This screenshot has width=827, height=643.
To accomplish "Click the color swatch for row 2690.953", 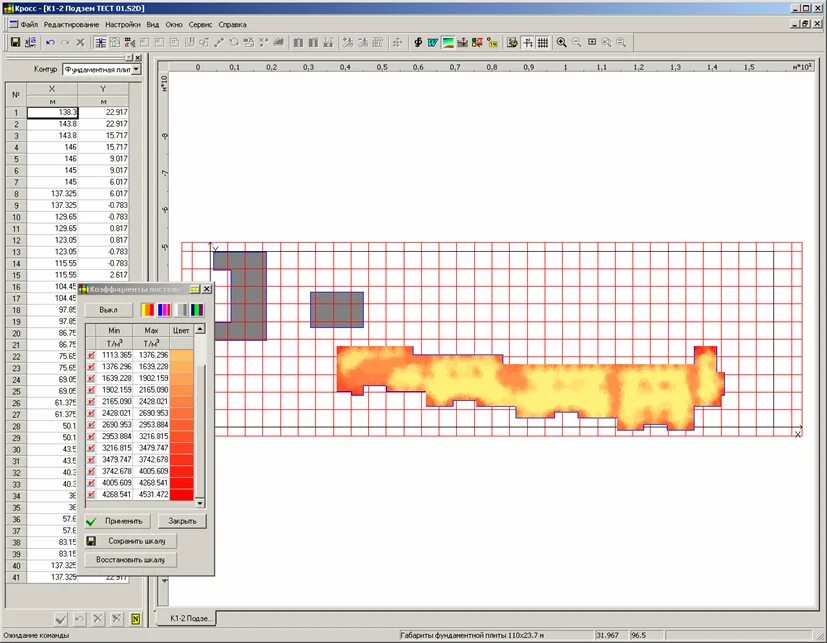I will pos(181,425).
